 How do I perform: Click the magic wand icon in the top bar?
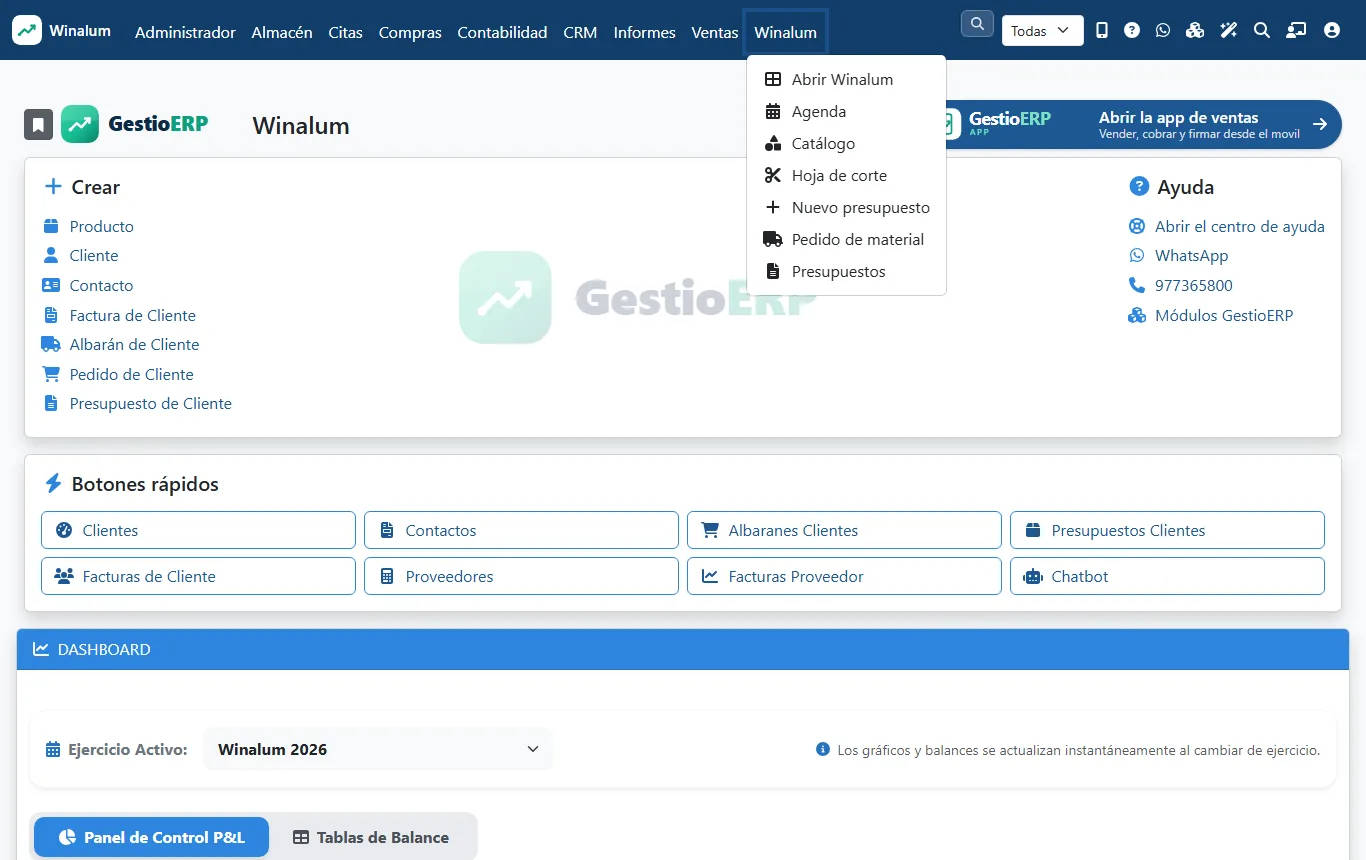click(1229, 31)
